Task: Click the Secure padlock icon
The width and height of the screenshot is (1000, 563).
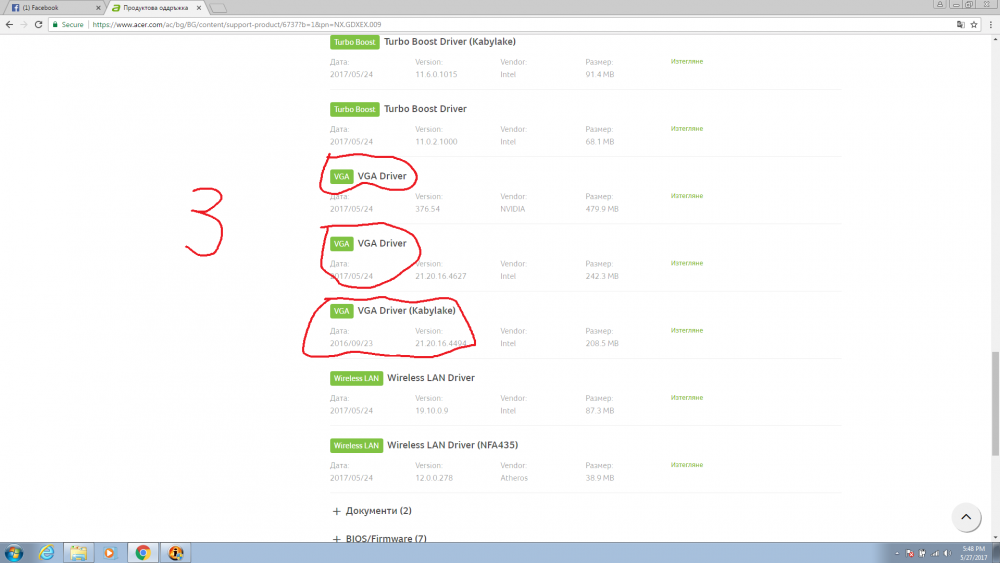Action: 55,24
